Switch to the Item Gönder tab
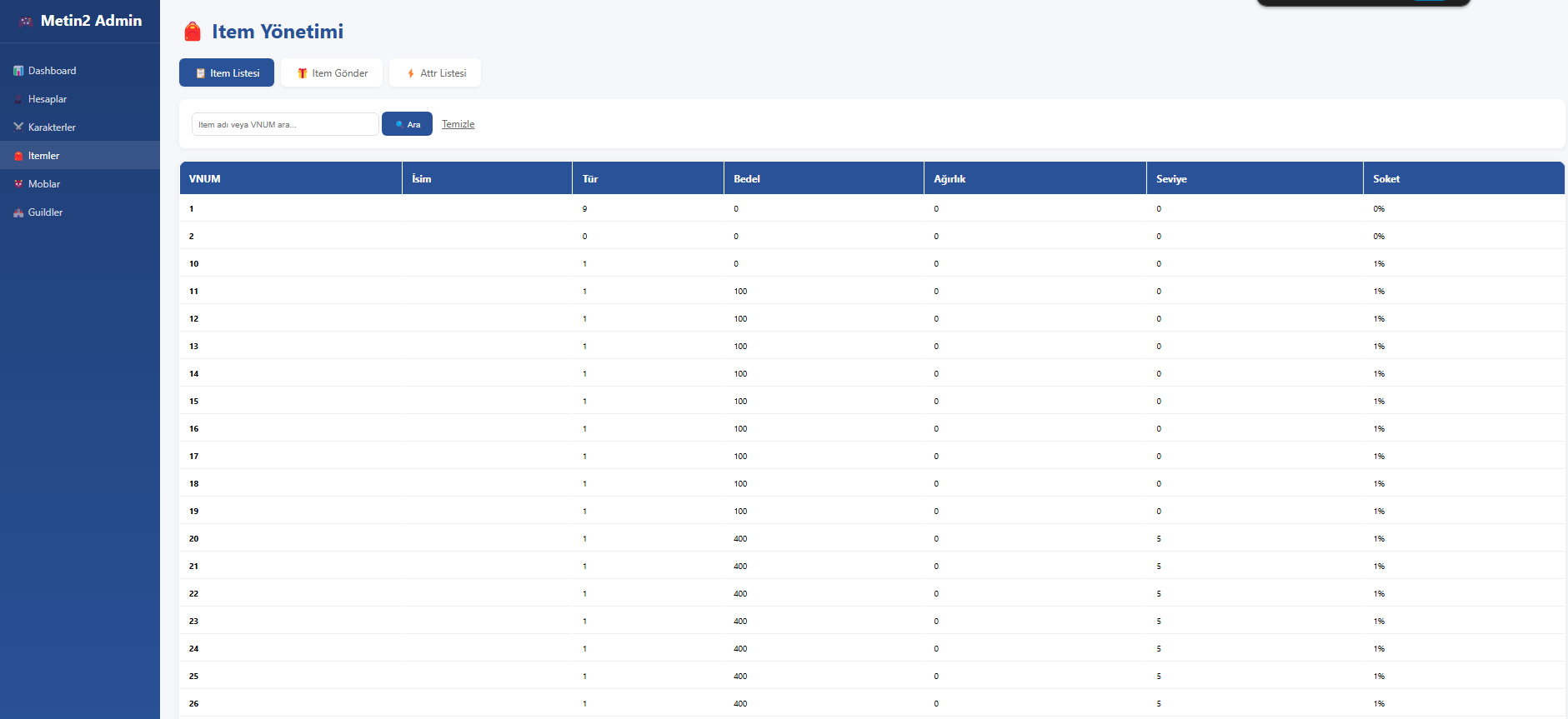 pos(332,72)
